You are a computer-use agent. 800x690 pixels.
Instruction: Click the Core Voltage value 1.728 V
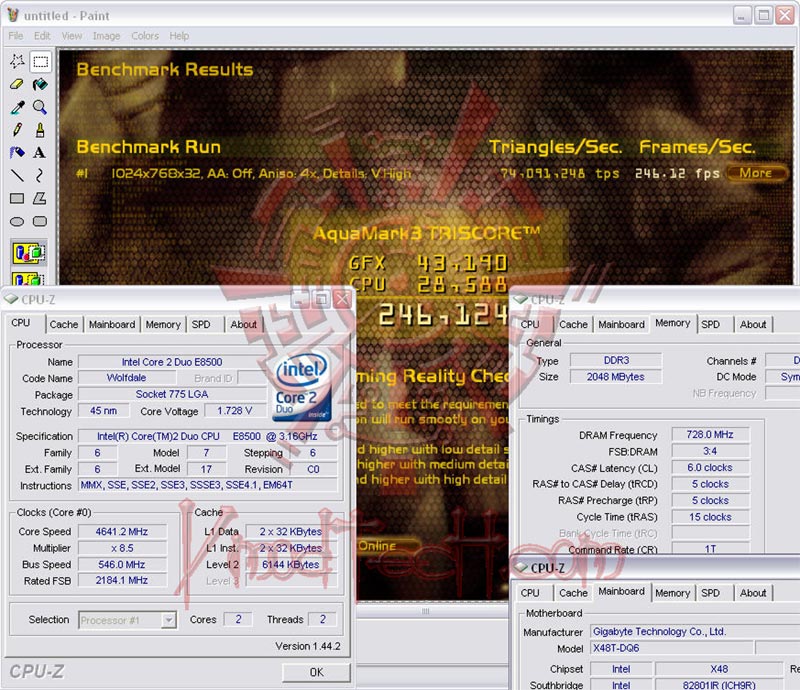click(235, 410)
